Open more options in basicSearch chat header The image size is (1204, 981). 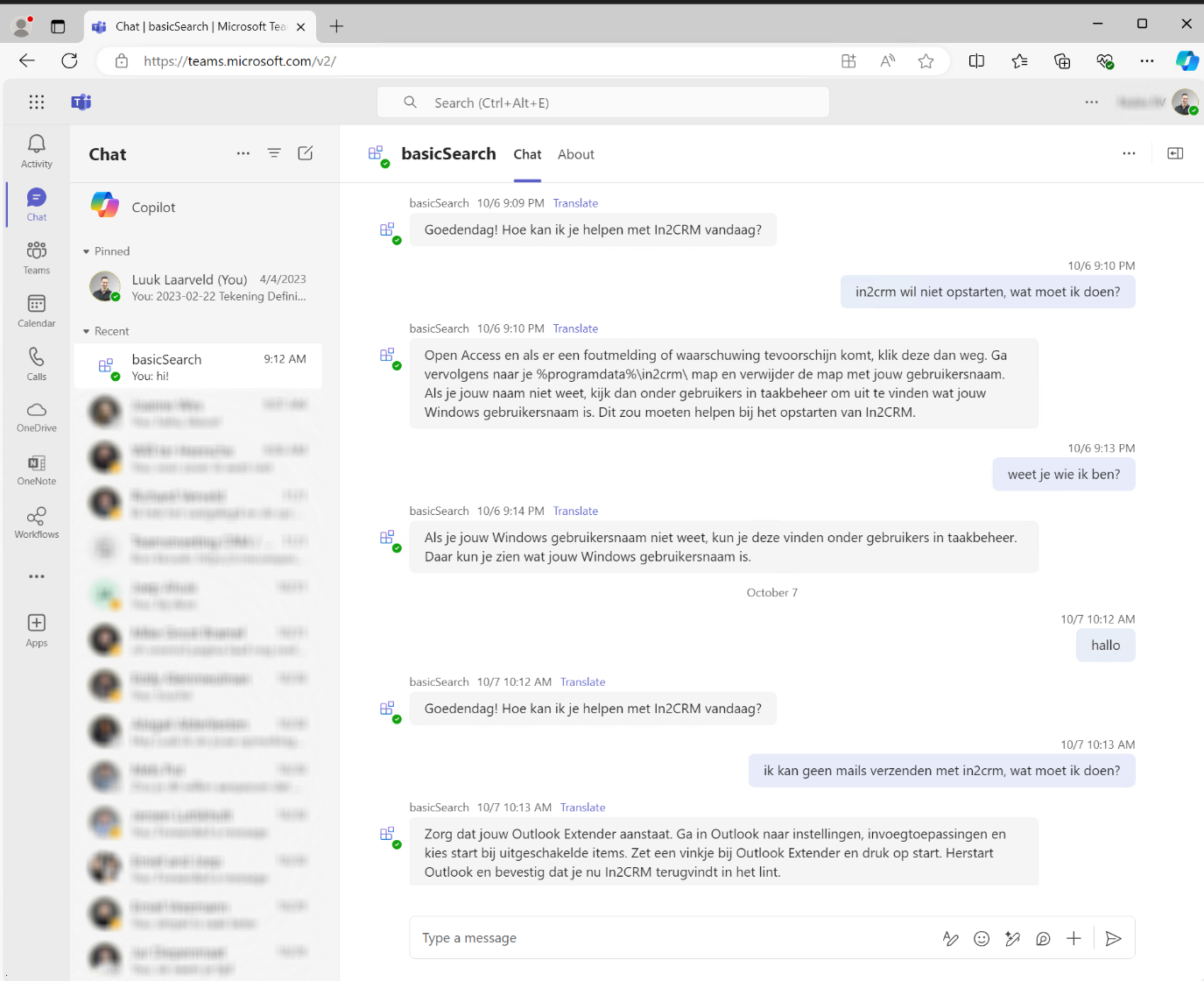(x=1129, y=153)
